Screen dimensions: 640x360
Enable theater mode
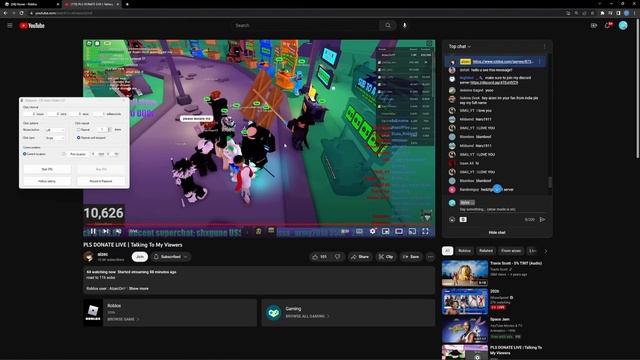399,231
